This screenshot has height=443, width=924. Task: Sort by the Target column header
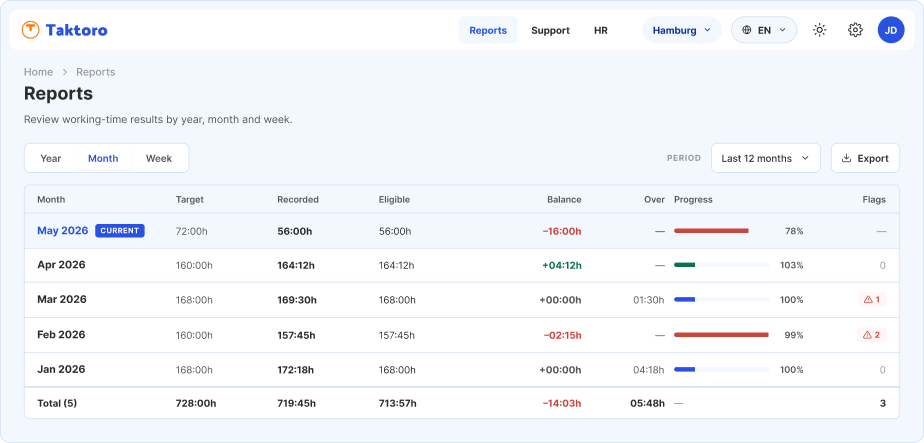click(190, 200)
